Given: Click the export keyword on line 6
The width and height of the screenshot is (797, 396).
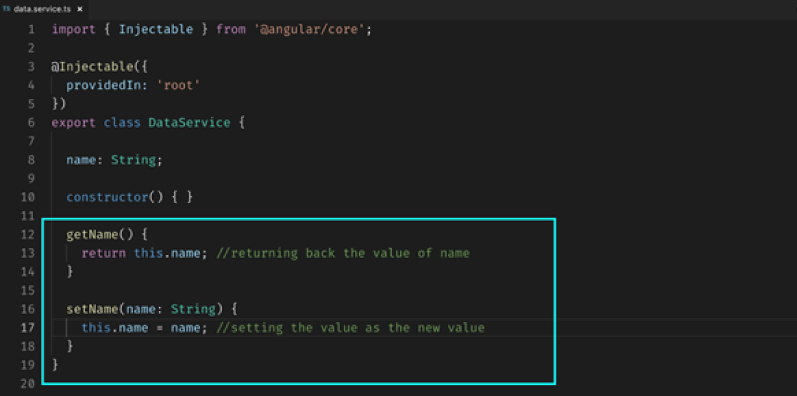Looking at the screenshot, I should pos(73,123).
